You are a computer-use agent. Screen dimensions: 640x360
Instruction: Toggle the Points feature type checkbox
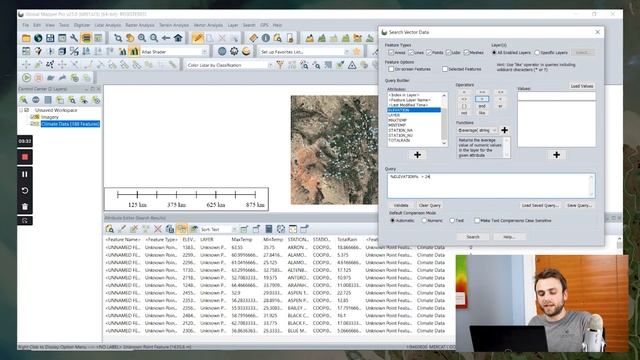point(429,53)
